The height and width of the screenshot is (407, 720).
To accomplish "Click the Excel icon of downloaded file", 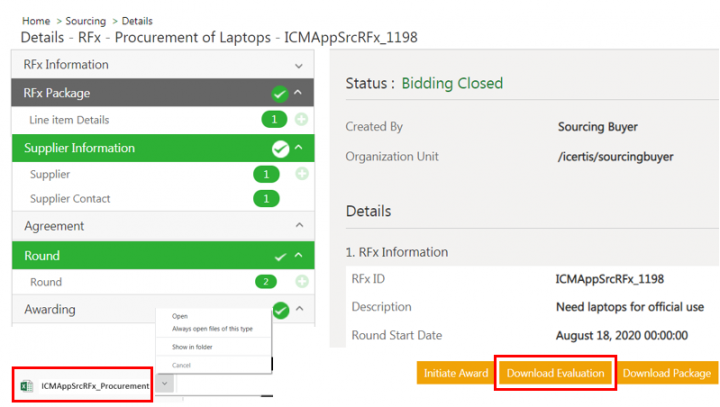I will click(x=28, y=385).
